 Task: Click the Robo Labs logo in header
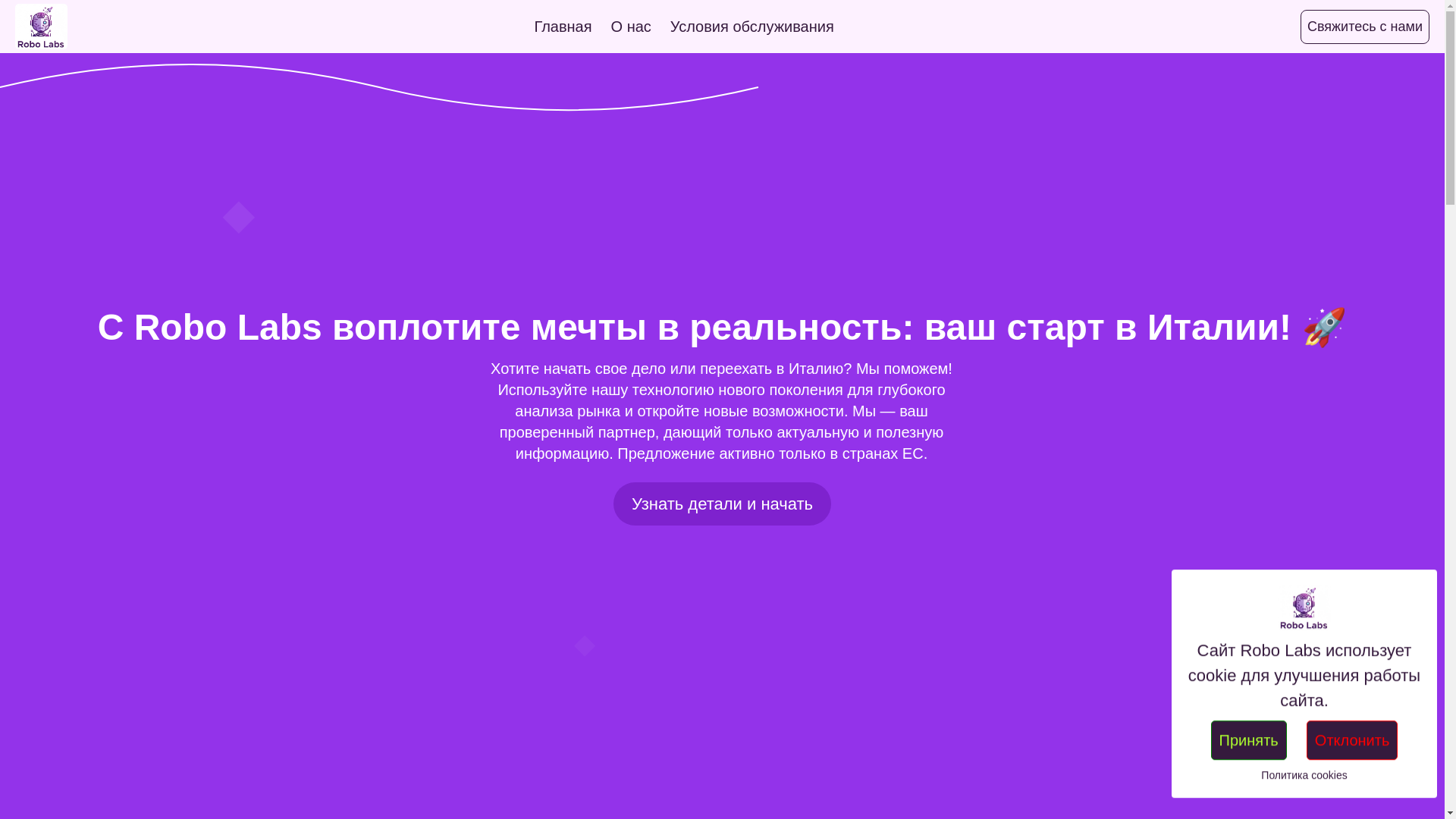(x=41, y=27)
